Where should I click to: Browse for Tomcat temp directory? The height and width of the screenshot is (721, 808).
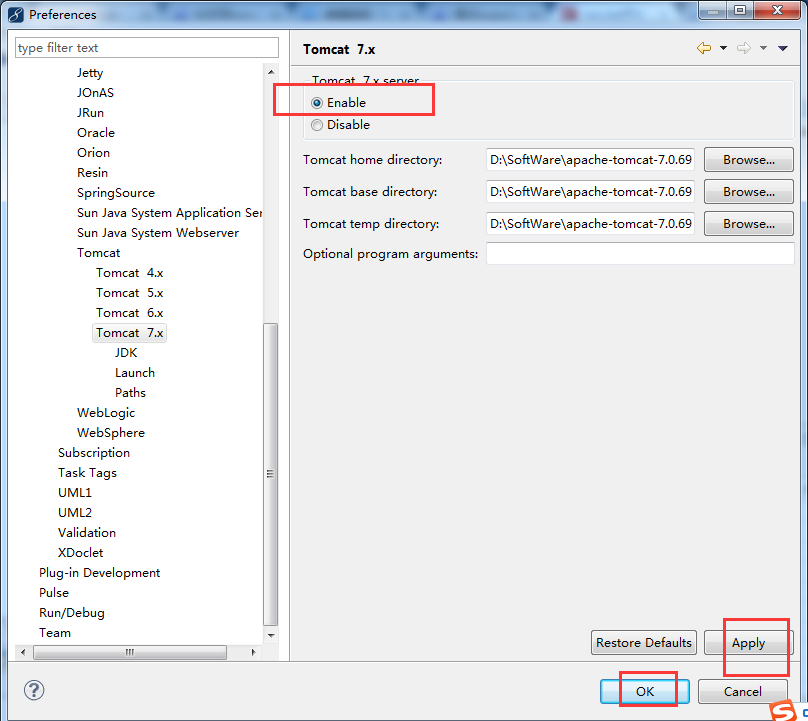pos(748,224)
